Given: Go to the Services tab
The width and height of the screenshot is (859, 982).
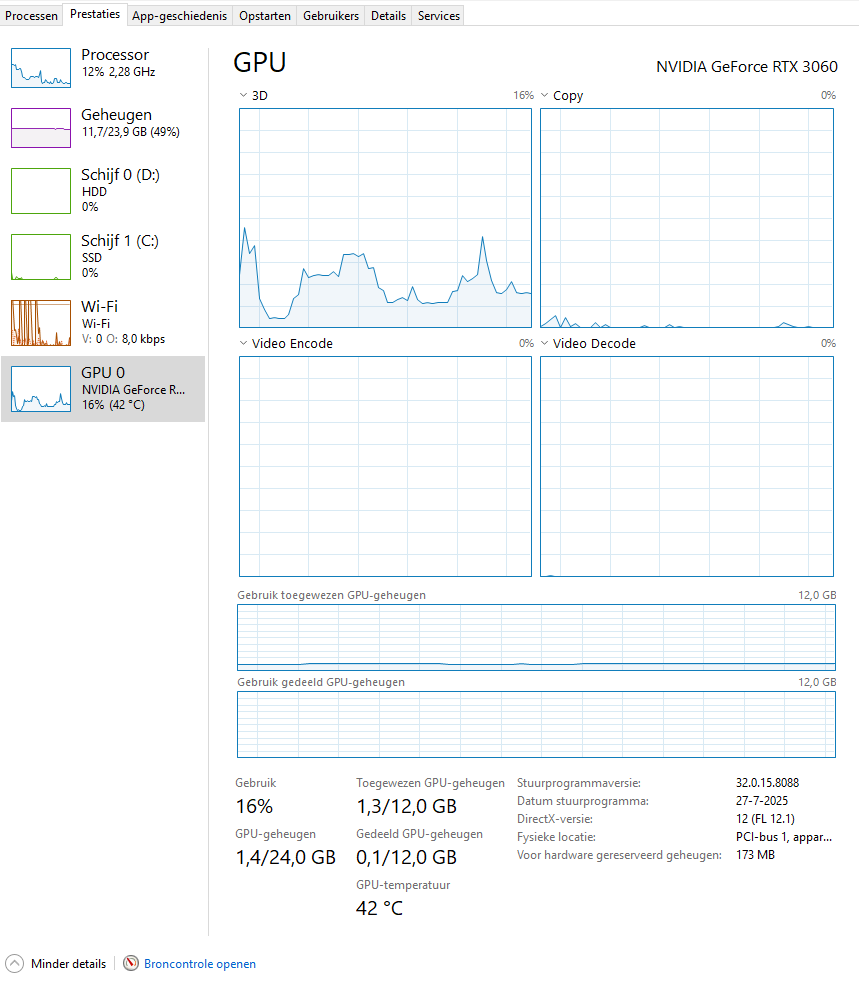Looking at the screenshot, I should coord(439,16).
